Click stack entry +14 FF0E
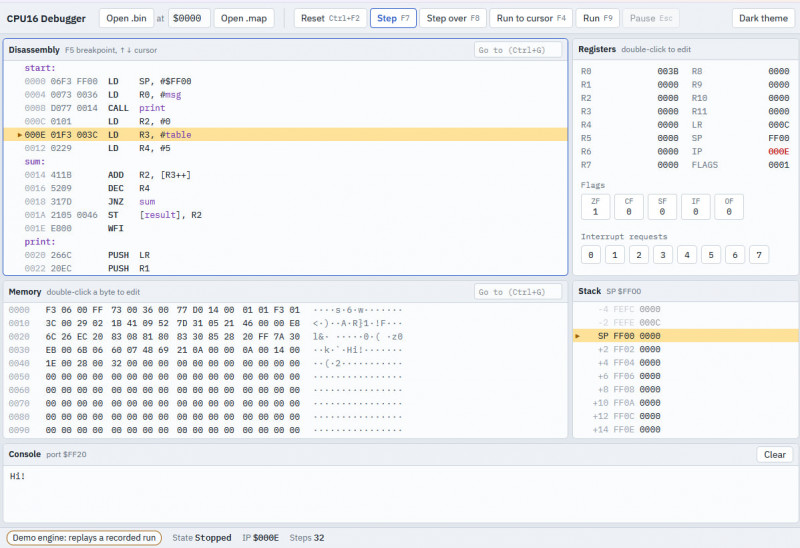800x548 pixels. (686, 430)
